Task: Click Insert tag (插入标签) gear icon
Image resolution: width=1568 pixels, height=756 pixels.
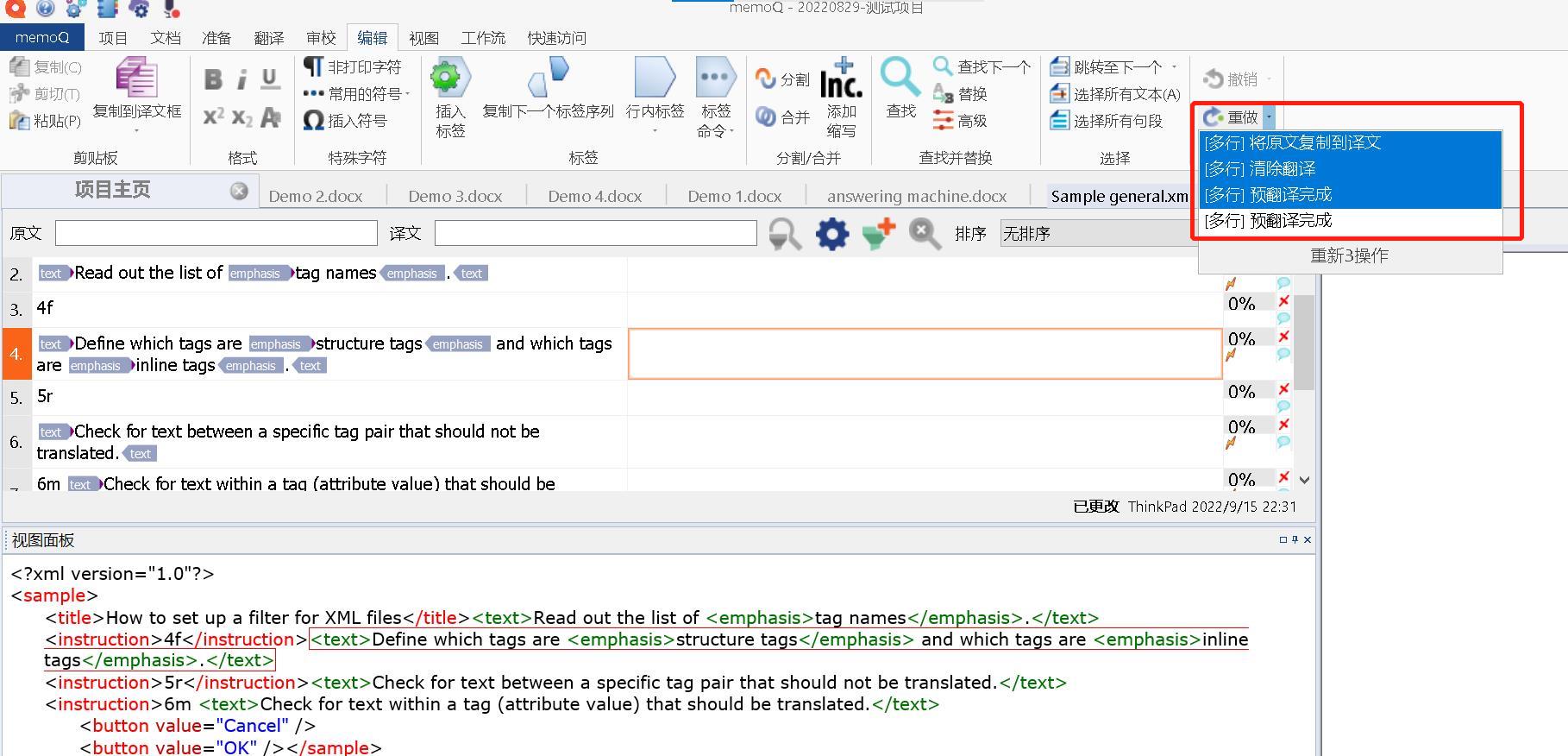Action: [x=450, y=78]
